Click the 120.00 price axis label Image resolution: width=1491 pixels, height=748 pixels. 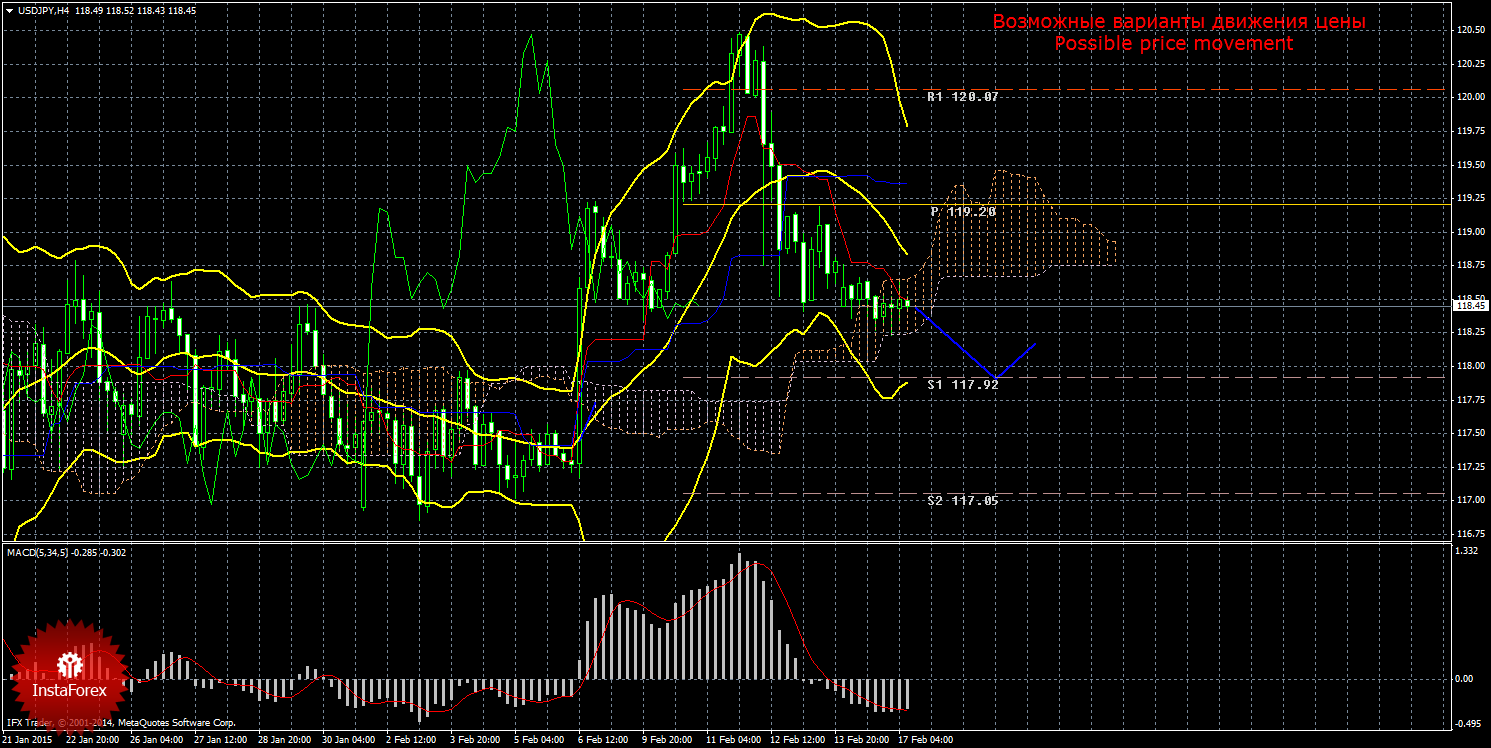[1470, 98]
